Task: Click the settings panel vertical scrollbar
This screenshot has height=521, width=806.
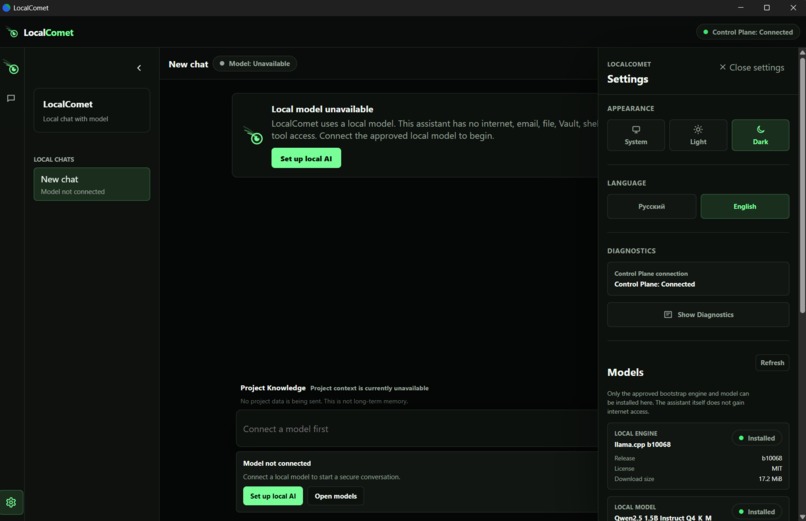Action: pos(802,185)
